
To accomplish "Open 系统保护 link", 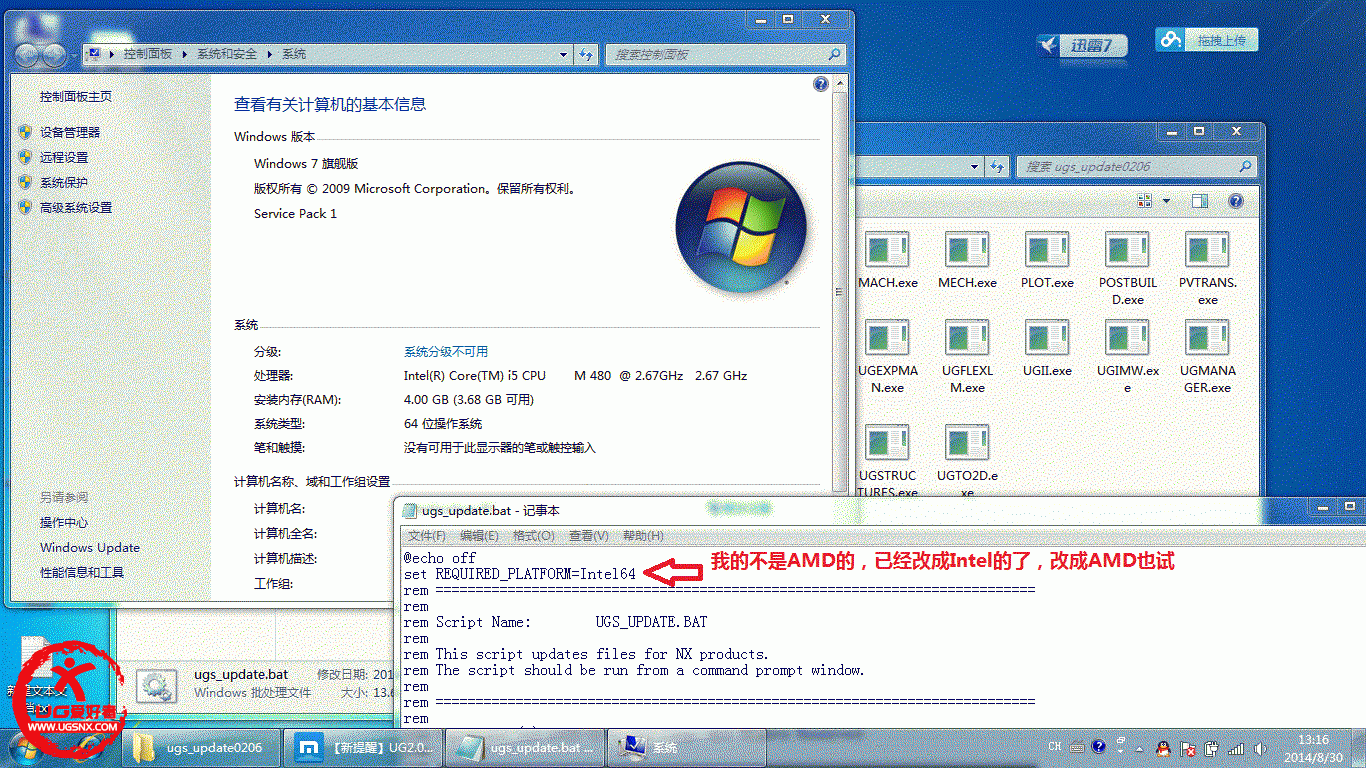I will pyautogui.click(x=64, y=182).
